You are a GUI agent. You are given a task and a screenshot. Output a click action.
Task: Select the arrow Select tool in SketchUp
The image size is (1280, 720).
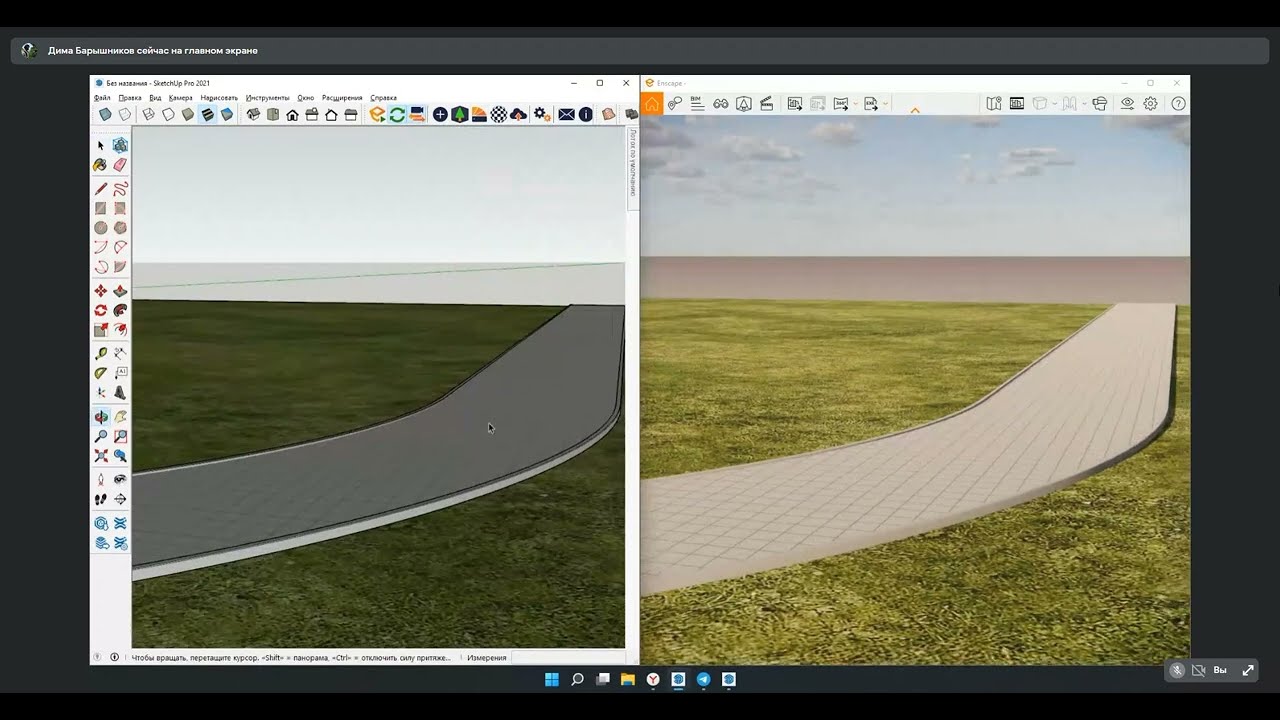click(101, 145)
